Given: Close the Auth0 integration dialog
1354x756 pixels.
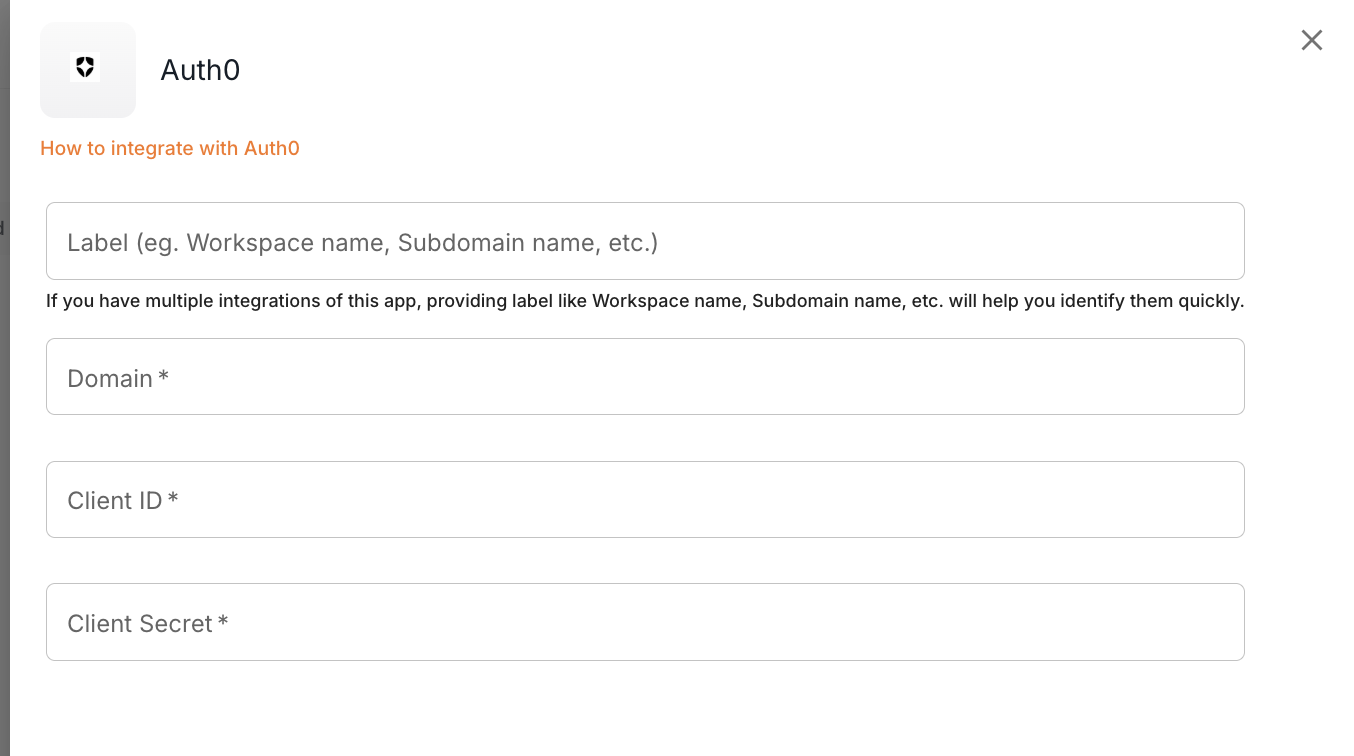Looking at the screenshot, I should coord(1311,40).
